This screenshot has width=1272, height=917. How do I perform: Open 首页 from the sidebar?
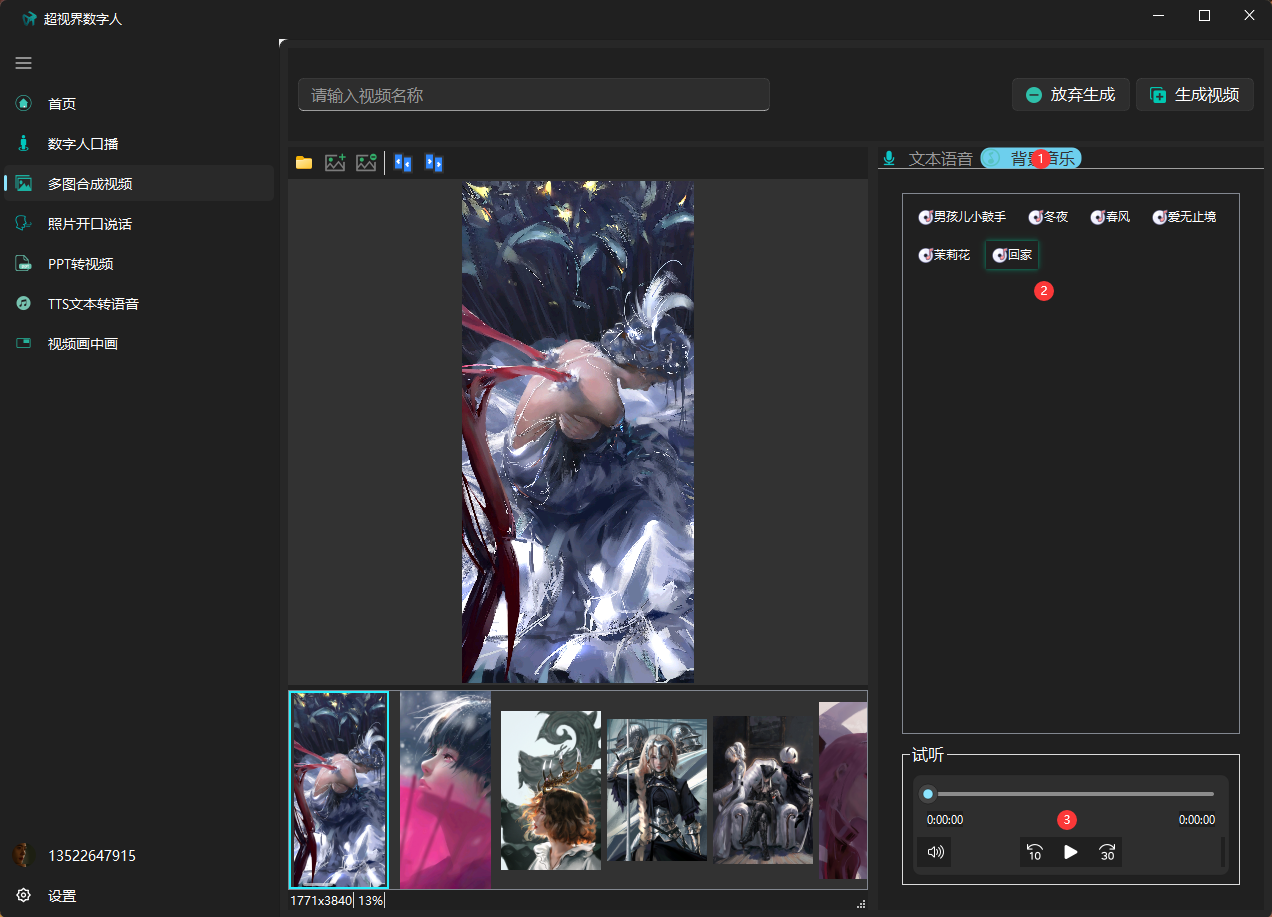tap(139, 103)
